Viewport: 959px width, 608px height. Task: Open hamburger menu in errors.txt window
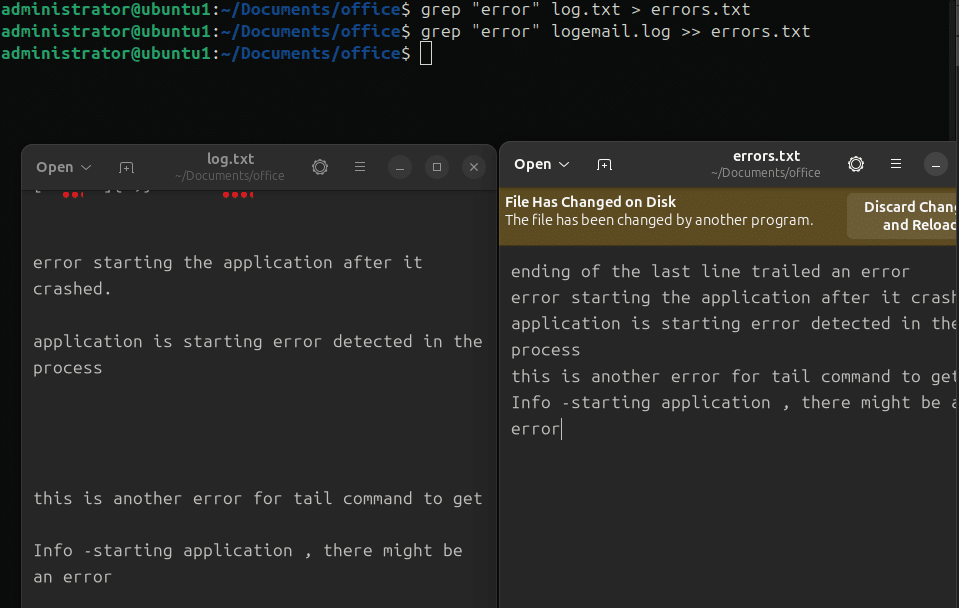(896, 164)
